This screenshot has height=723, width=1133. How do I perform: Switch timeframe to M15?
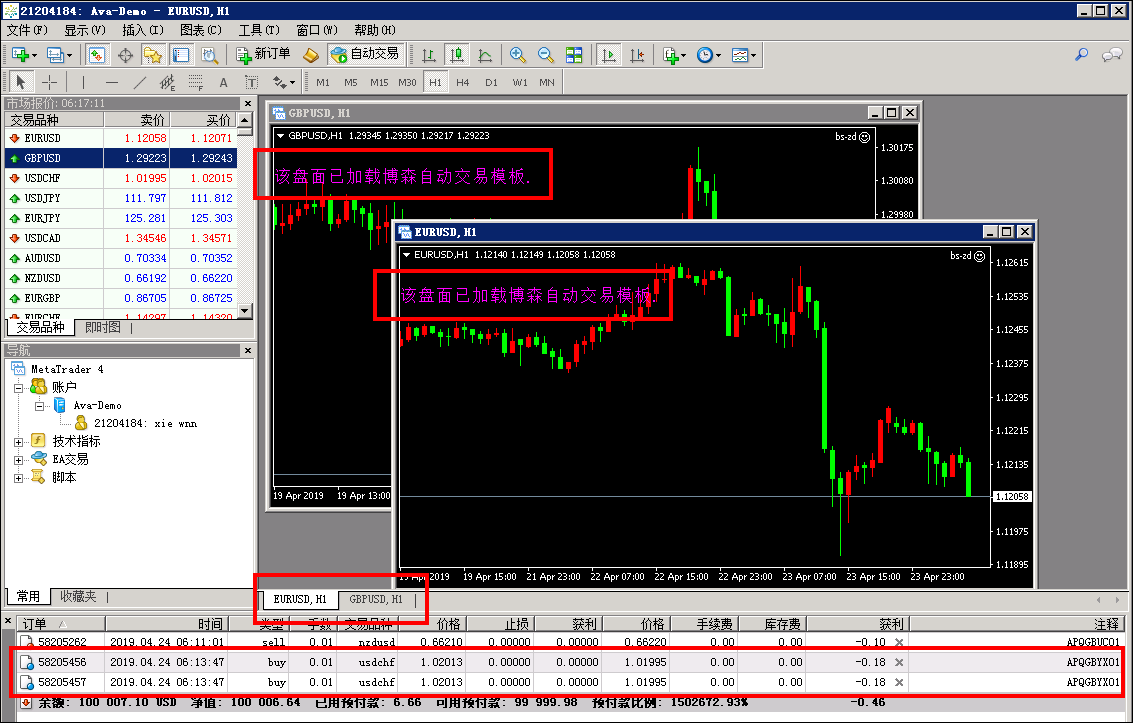pyautogui.click(x=379, y=82)
